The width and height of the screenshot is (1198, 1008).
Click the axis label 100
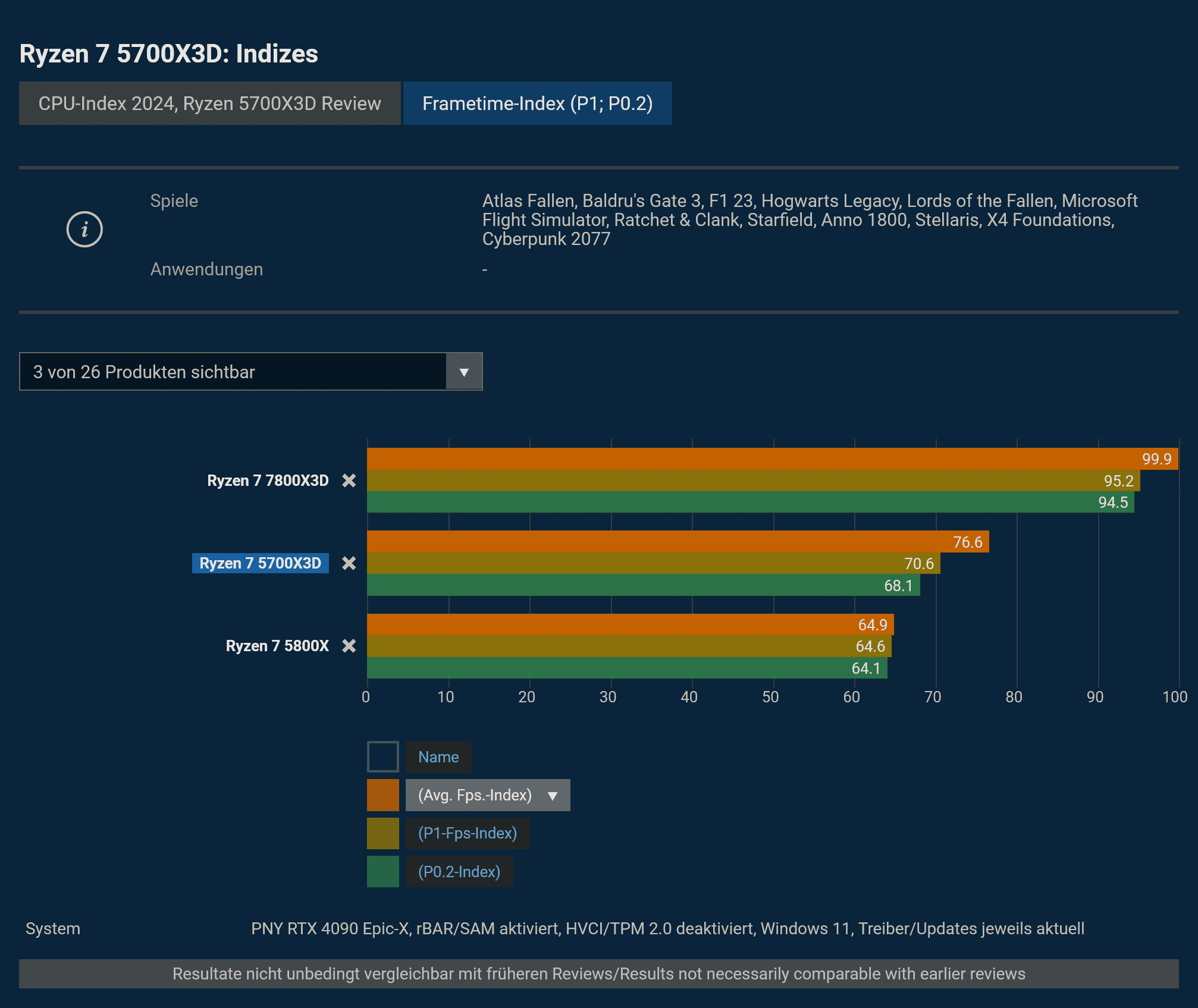click(x=1175, y=697)
